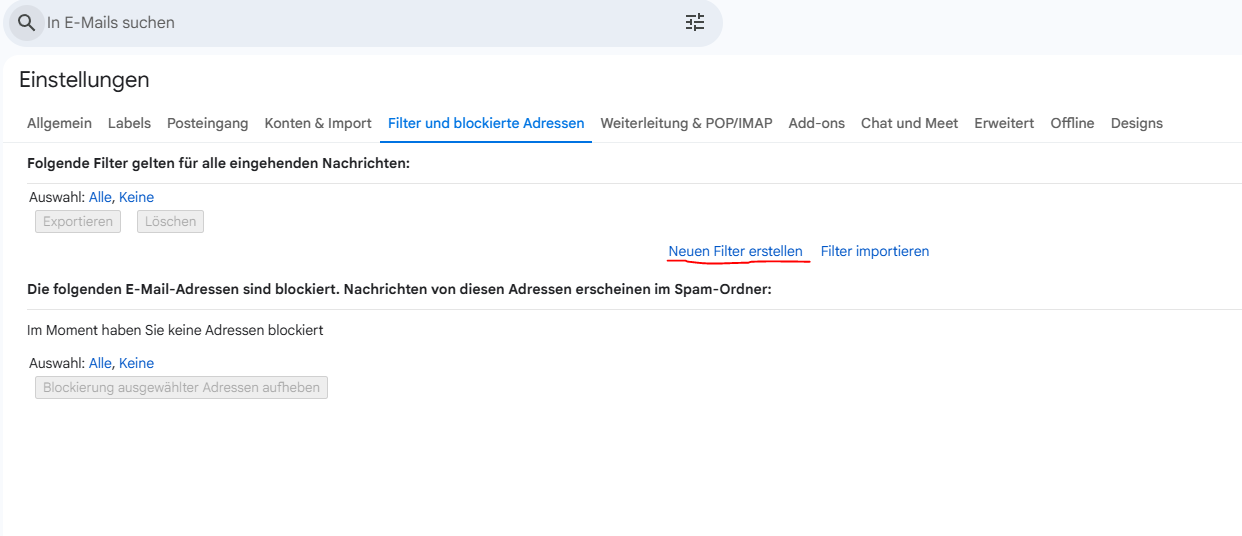Click the Filter und blockierte Adressen tab
Image resolution: width=1242 pixels, height=536 pixels.
point(486,123)
